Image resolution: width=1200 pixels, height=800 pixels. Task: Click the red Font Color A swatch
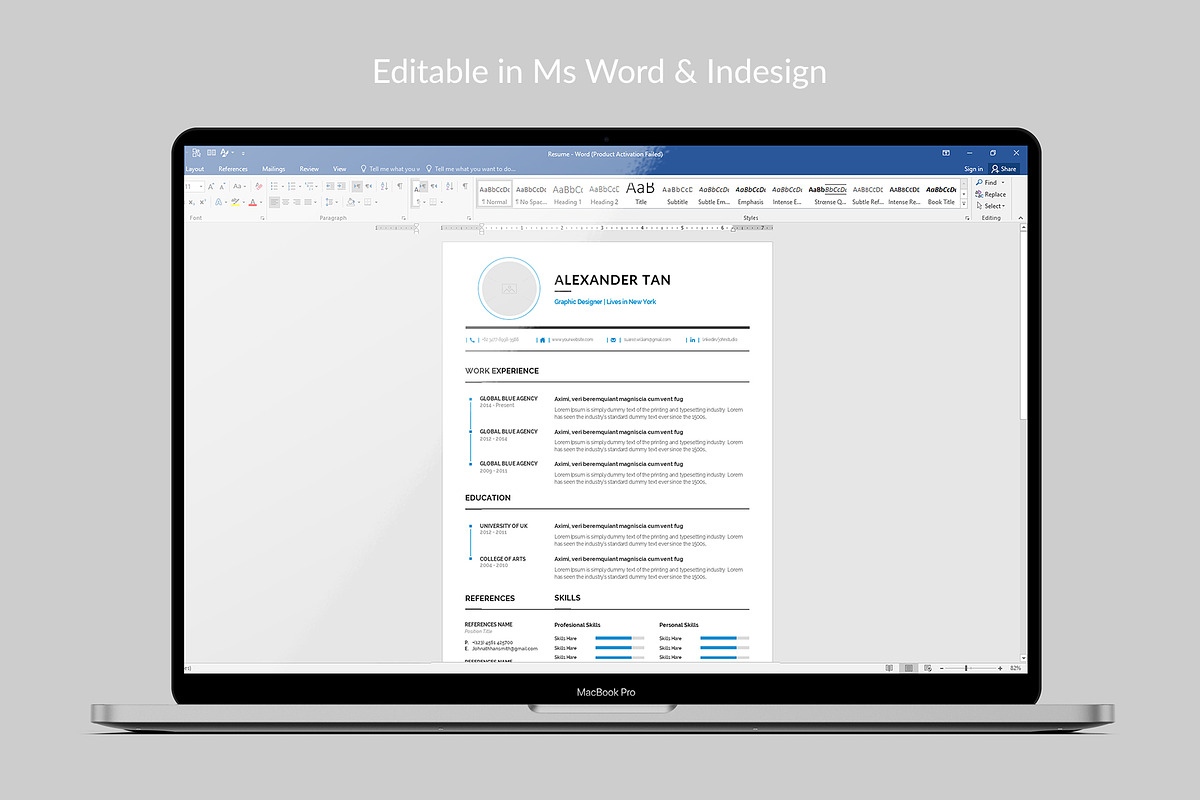252,202
